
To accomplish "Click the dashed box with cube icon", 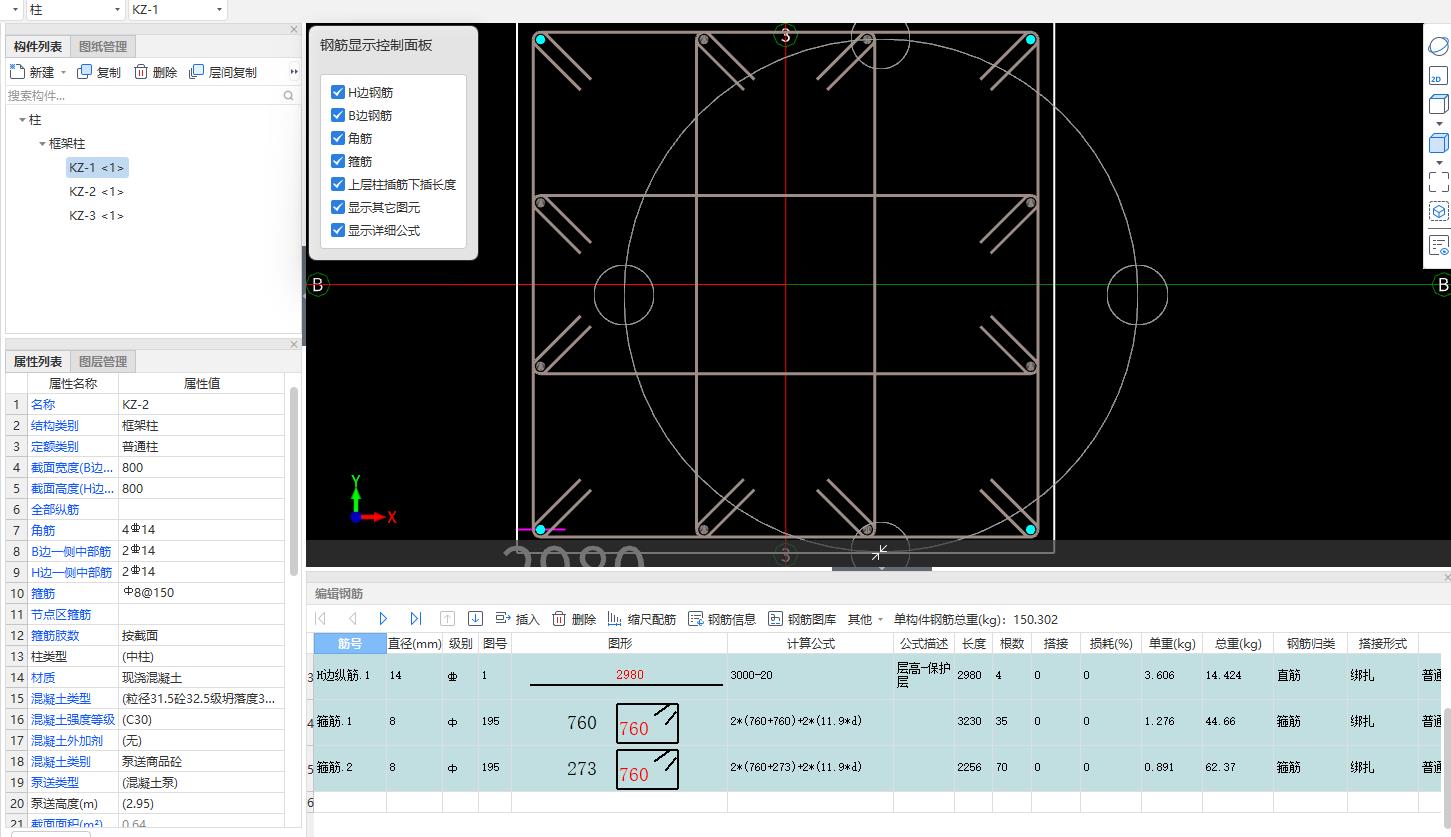I will (x=1438, y=212).
